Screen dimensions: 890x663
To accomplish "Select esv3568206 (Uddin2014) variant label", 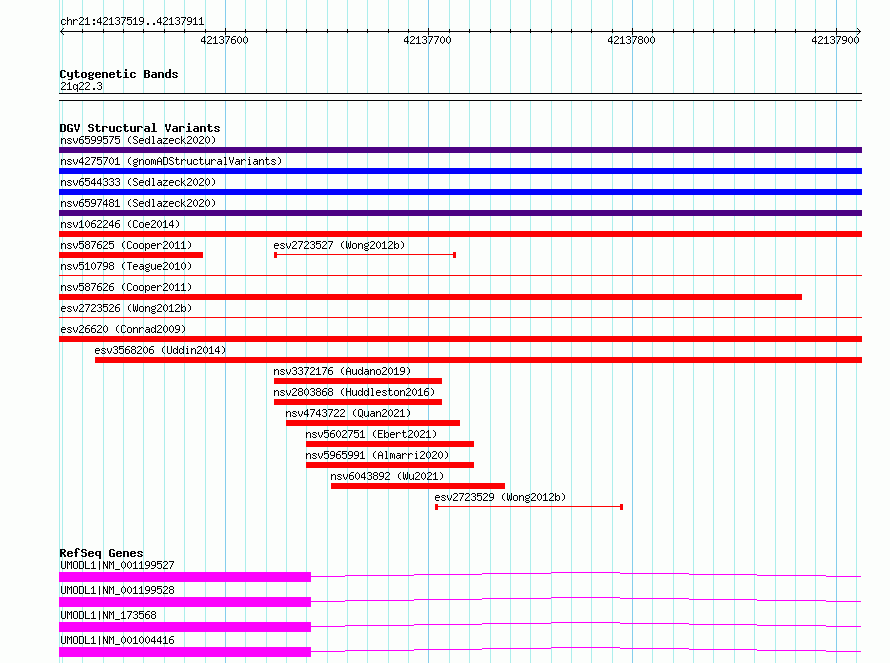I will point(160,350).
